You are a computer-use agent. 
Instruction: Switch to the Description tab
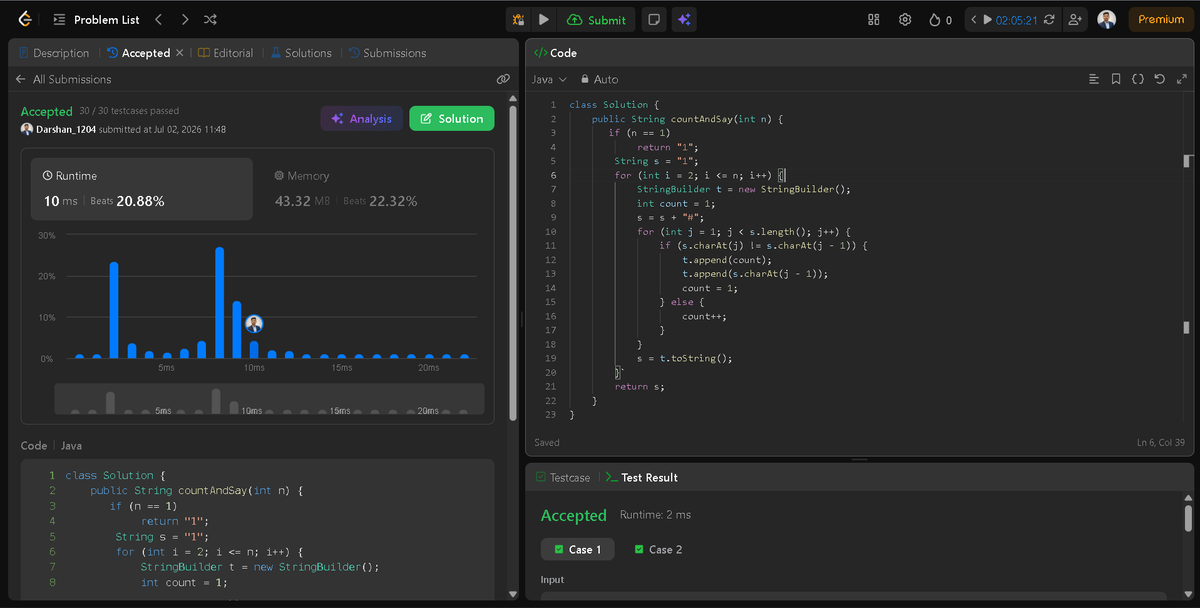tap(53, 53)
